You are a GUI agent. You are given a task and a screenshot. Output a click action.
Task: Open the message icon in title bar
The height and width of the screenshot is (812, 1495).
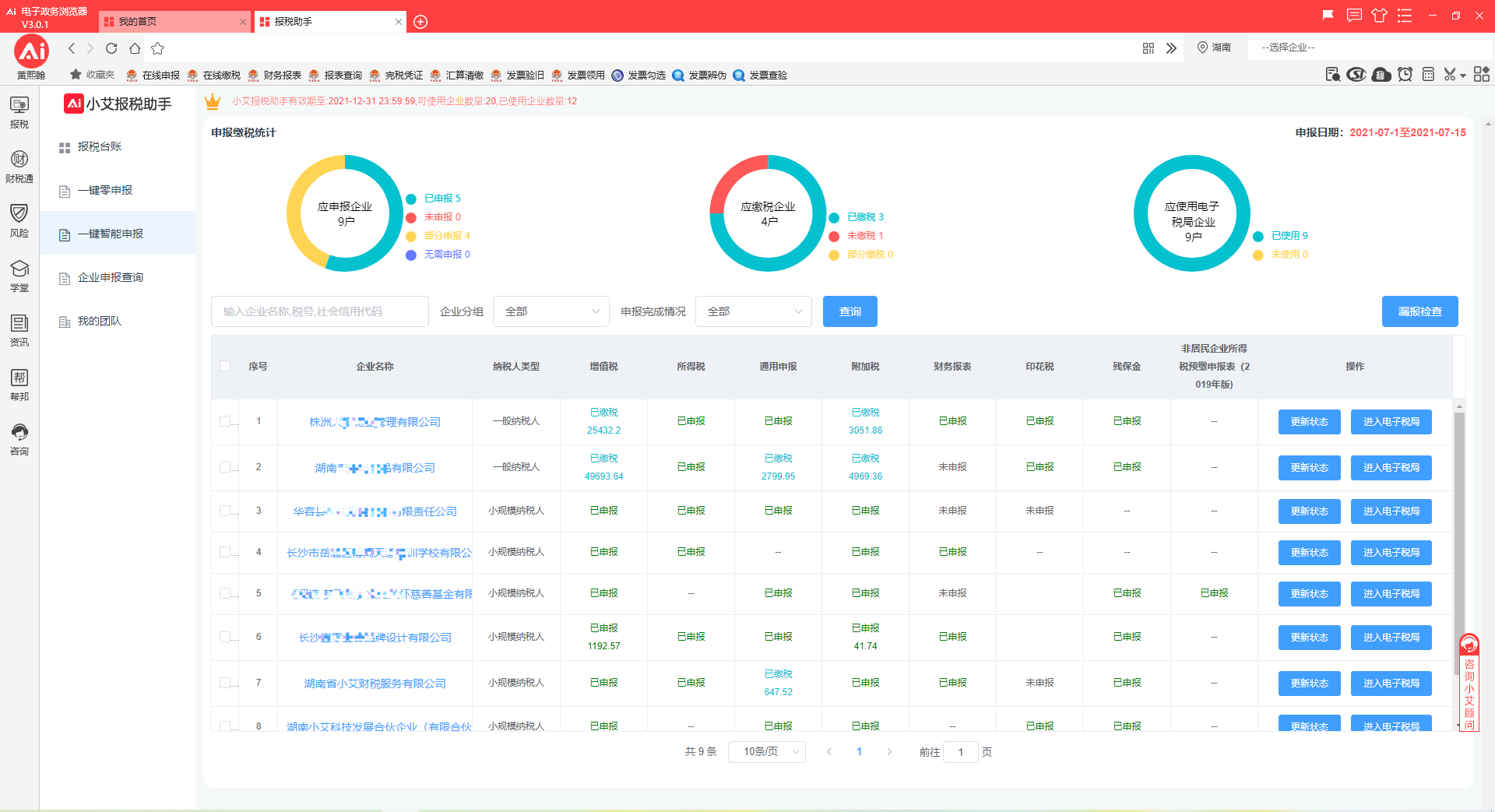(x=1354, y=16)
